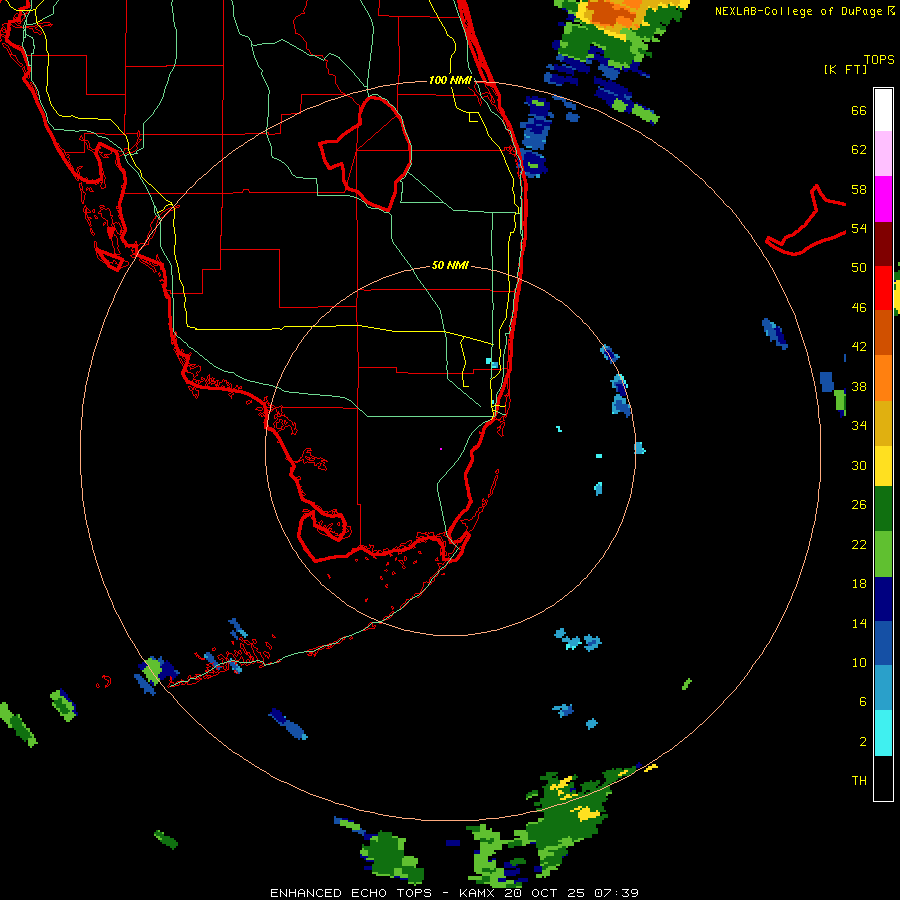Image resolution: width=900 pixels, height=900 pixels.
Task: Click the 50 NMI range ring label
Action: coord(450,265)
